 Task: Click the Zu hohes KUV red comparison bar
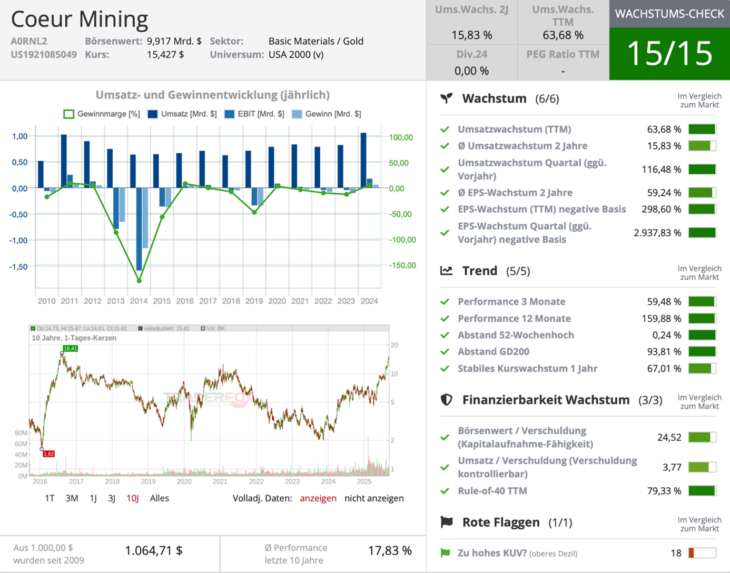[x=702, y=553]
